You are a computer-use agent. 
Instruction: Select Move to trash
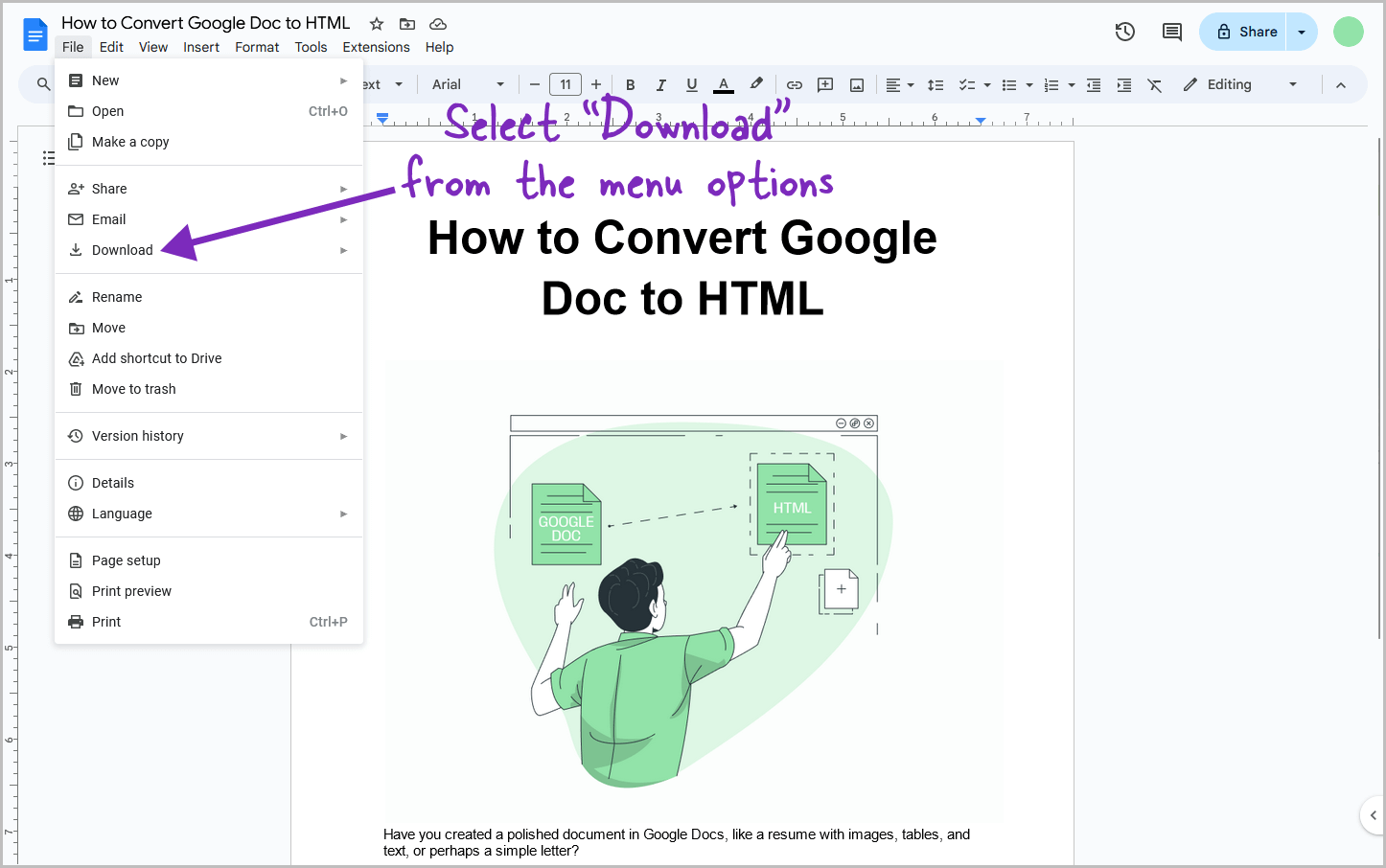click(x=209, y=389)
